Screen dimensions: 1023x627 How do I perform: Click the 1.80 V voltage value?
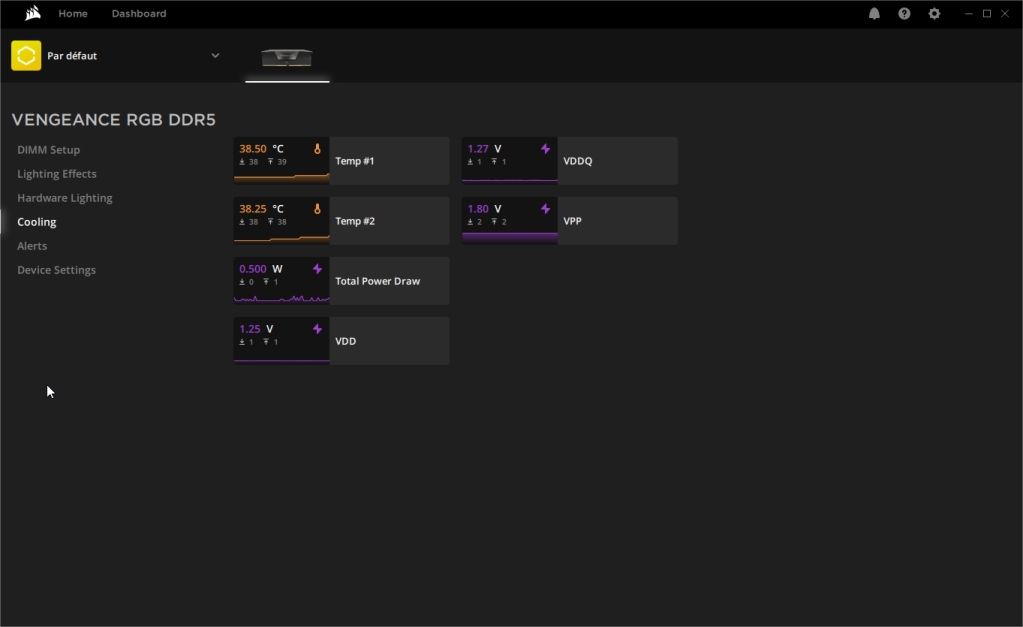click(485, 209)
